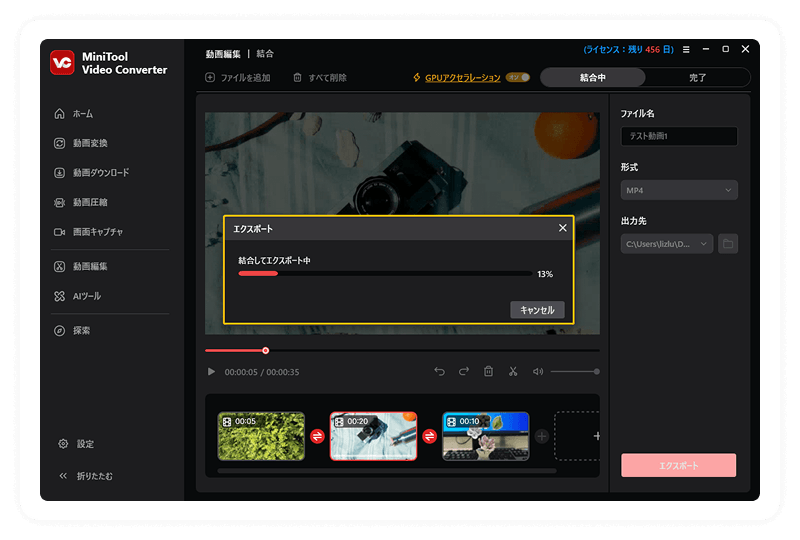The image size is (800, 540).
Task: Click ファイル名 input field
Action: 679,136
